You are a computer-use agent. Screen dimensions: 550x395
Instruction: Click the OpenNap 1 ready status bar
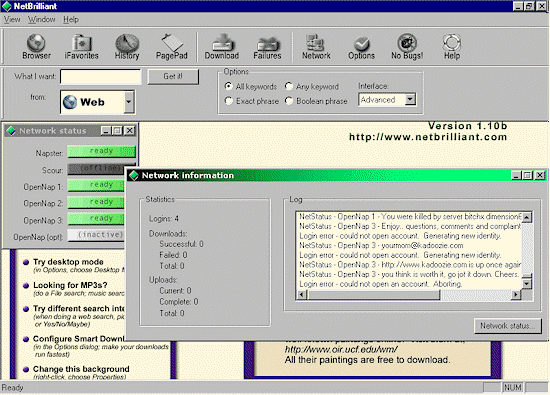96,185
